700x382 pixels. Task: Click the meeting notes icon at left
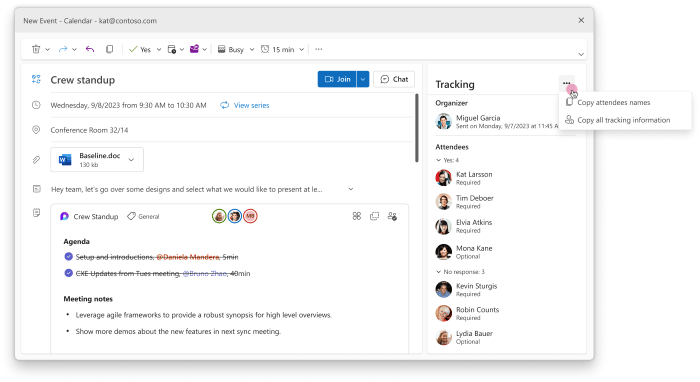37,212
